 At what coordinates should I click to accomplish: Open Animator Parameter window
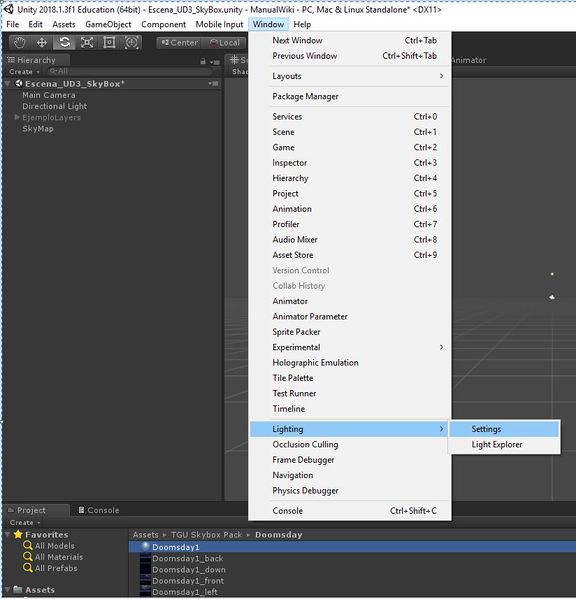[350, 316]
